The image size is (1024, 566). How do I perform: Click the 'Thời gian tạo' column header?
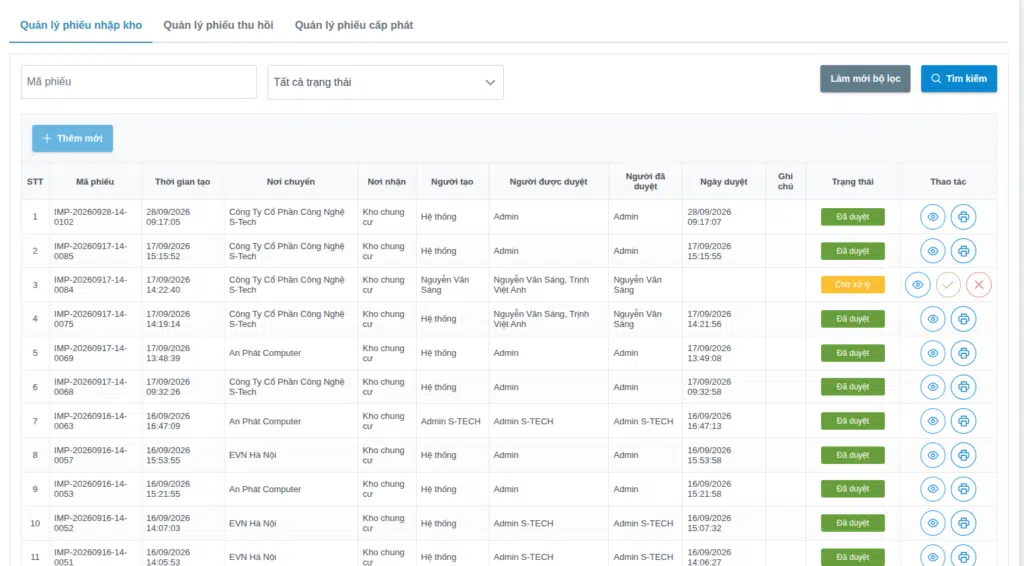click(x=182, y=181)
